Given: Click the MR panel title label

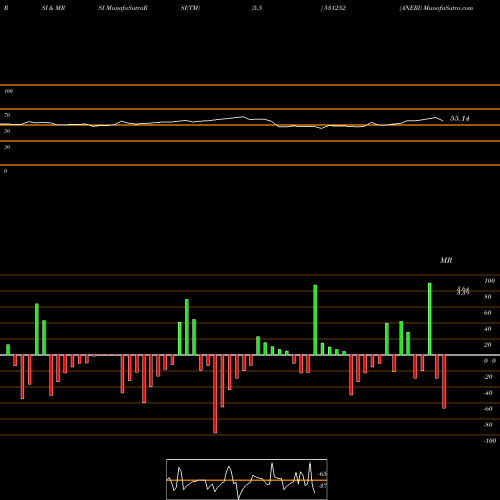Looking at the screenshot, I should [446, 260].
